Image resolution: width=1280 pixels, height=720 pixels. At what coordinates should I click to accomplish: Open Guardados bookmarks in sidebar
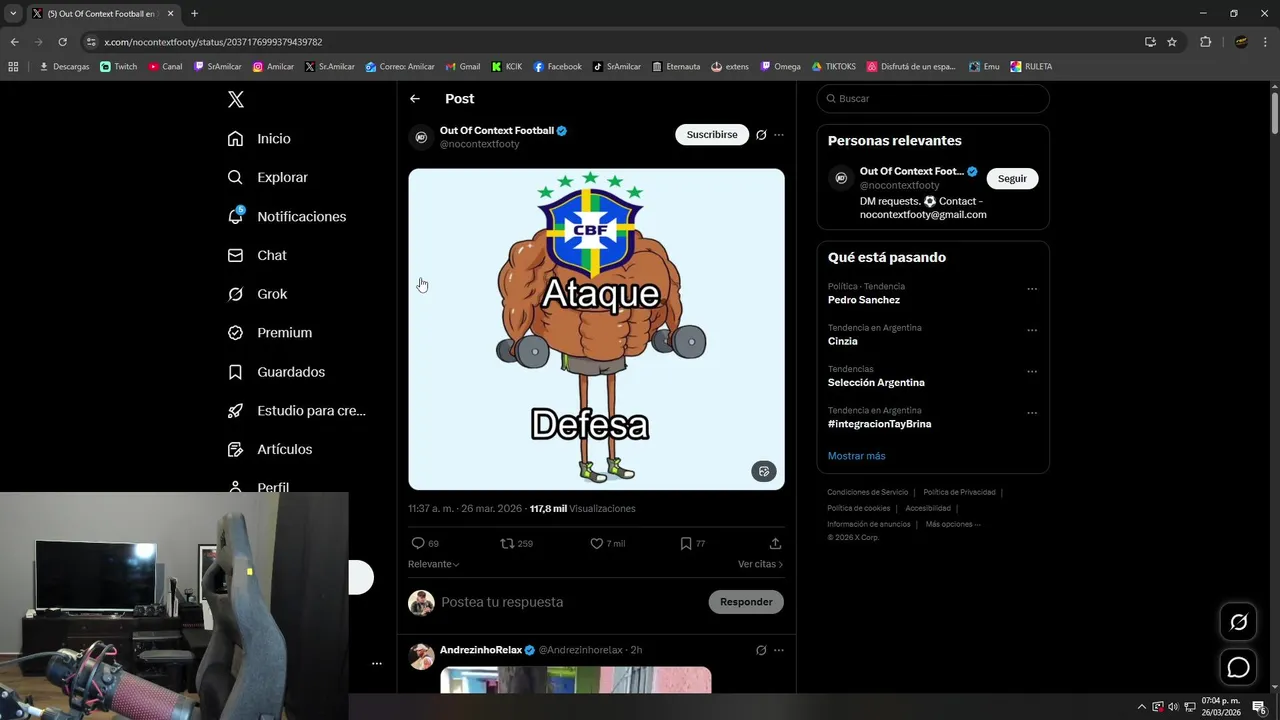pyautogui.click(x=276, y=372)
